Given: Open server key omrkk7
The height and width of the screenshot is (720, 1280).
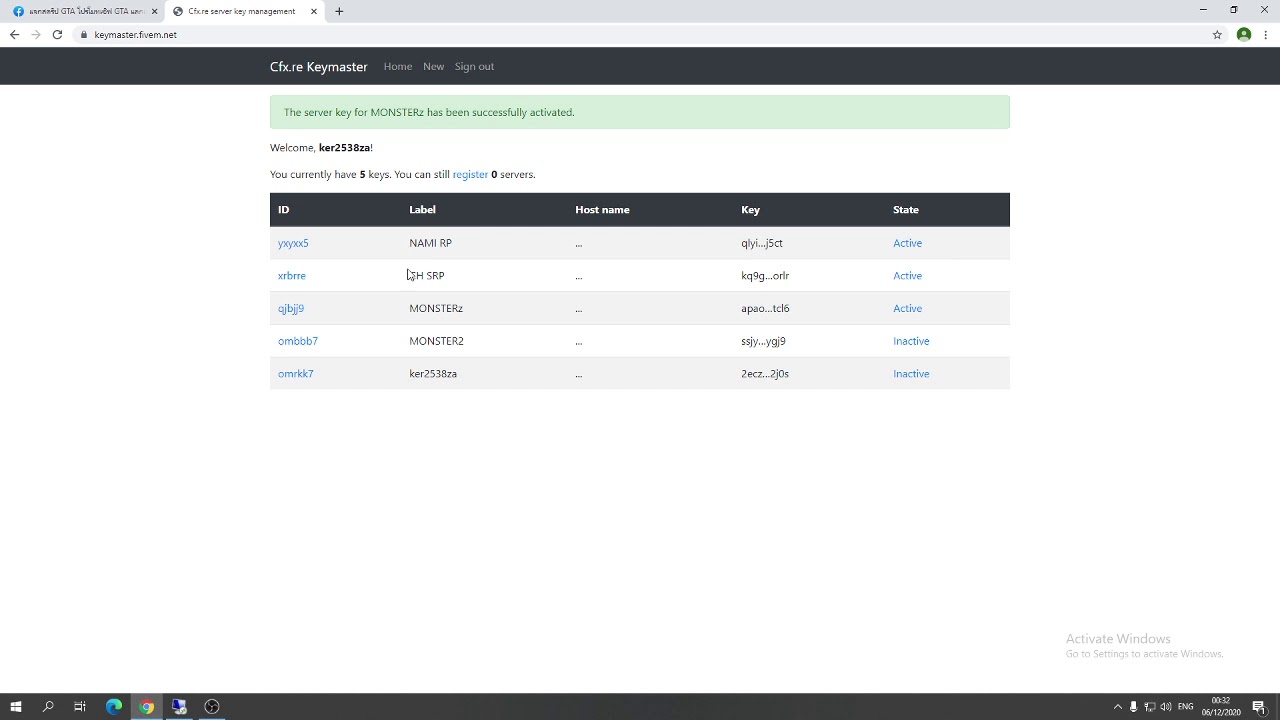Looking at the screenshot, I should pyautogui.click(x=296, y=374).
